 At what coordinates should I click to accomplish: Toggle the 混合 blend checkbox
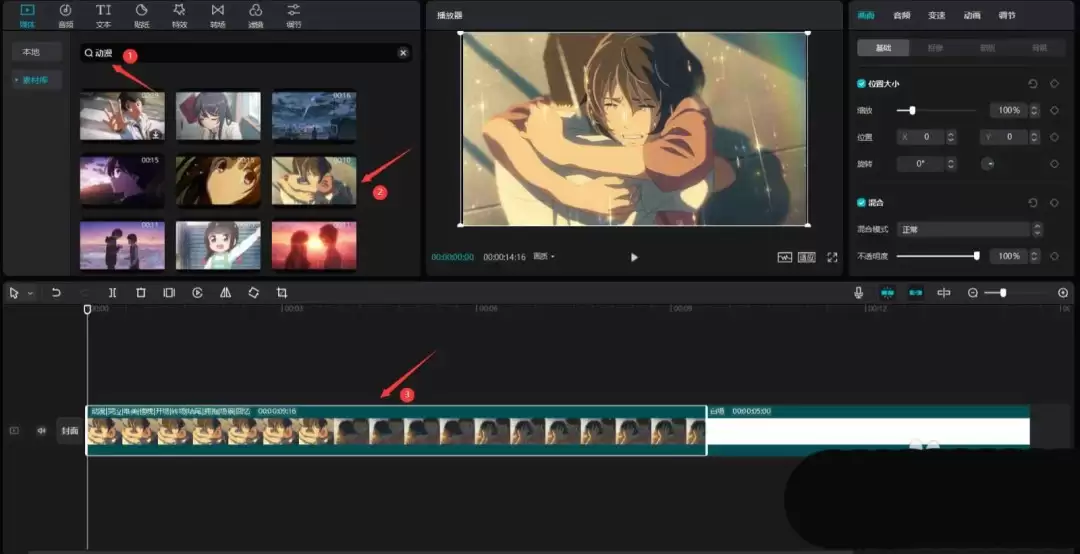861,203
